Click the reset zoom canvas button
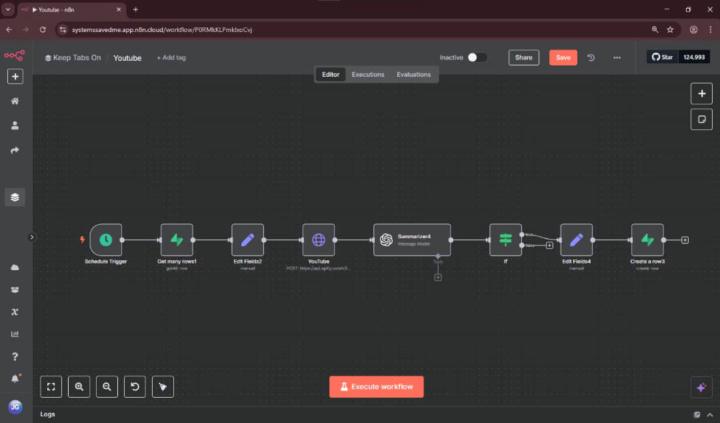720x423 pixels. [135, 387]
